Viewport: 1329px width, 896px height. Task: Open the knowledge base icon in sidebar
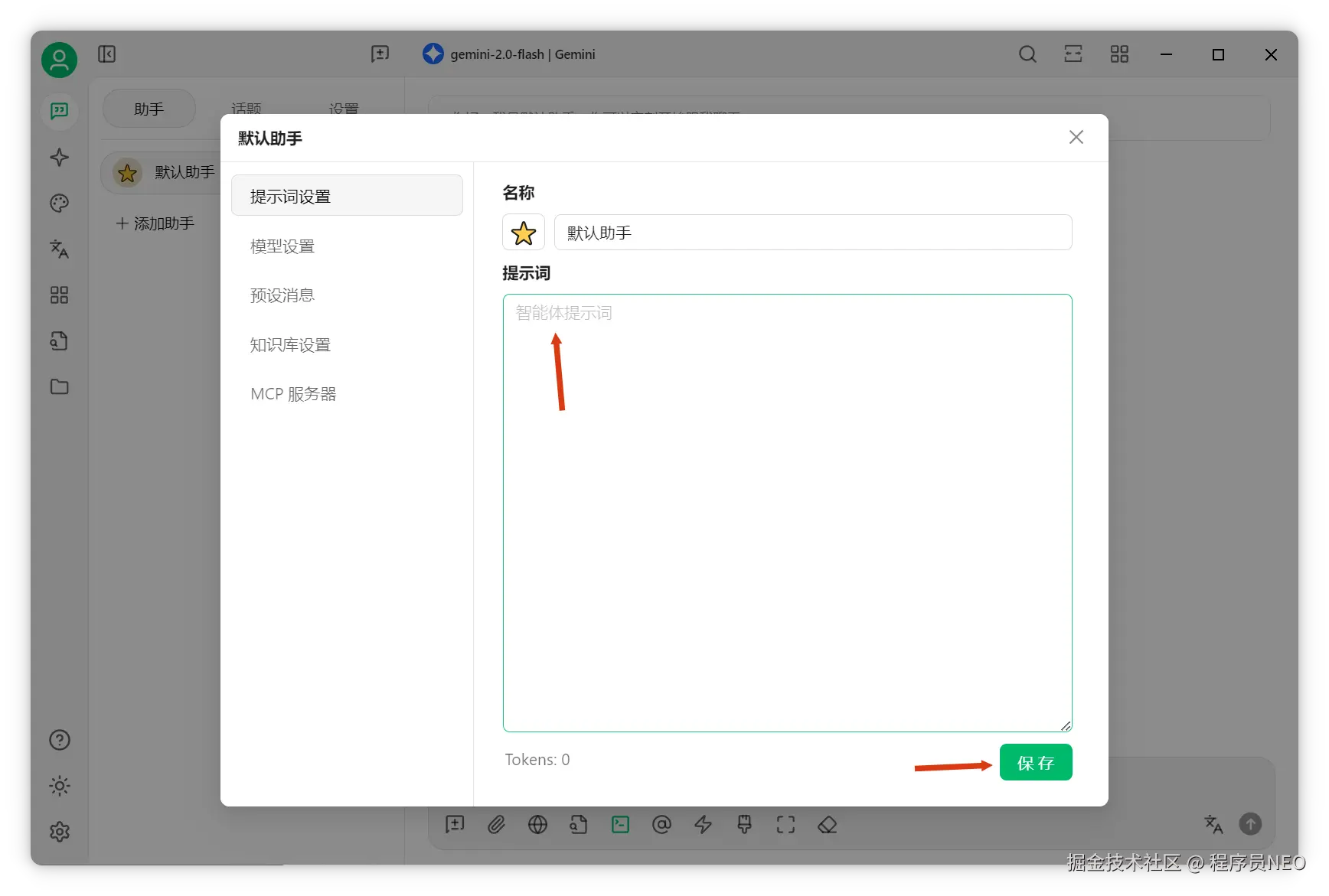(59, 341)
